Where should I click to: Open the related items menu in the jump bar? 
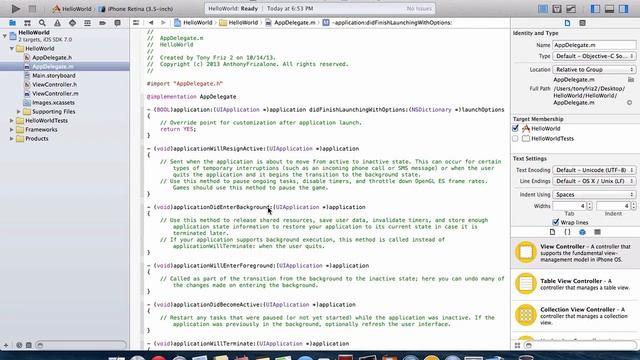[x=136, y=23]
